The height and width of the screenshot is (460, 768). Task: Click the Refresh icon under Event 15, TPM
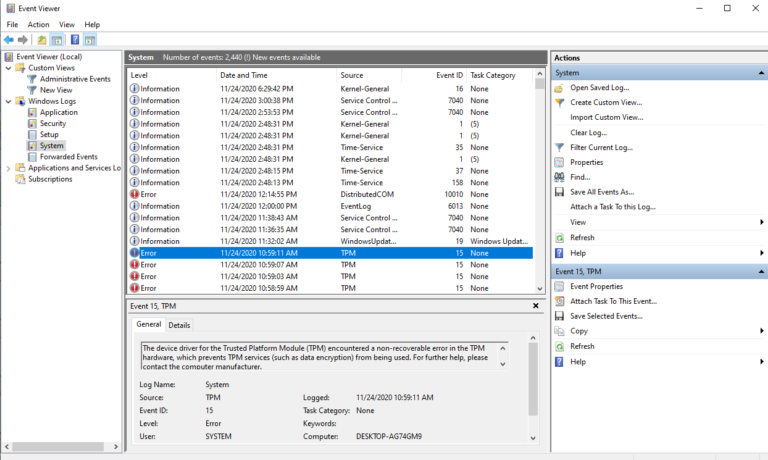tap(559, 346)
